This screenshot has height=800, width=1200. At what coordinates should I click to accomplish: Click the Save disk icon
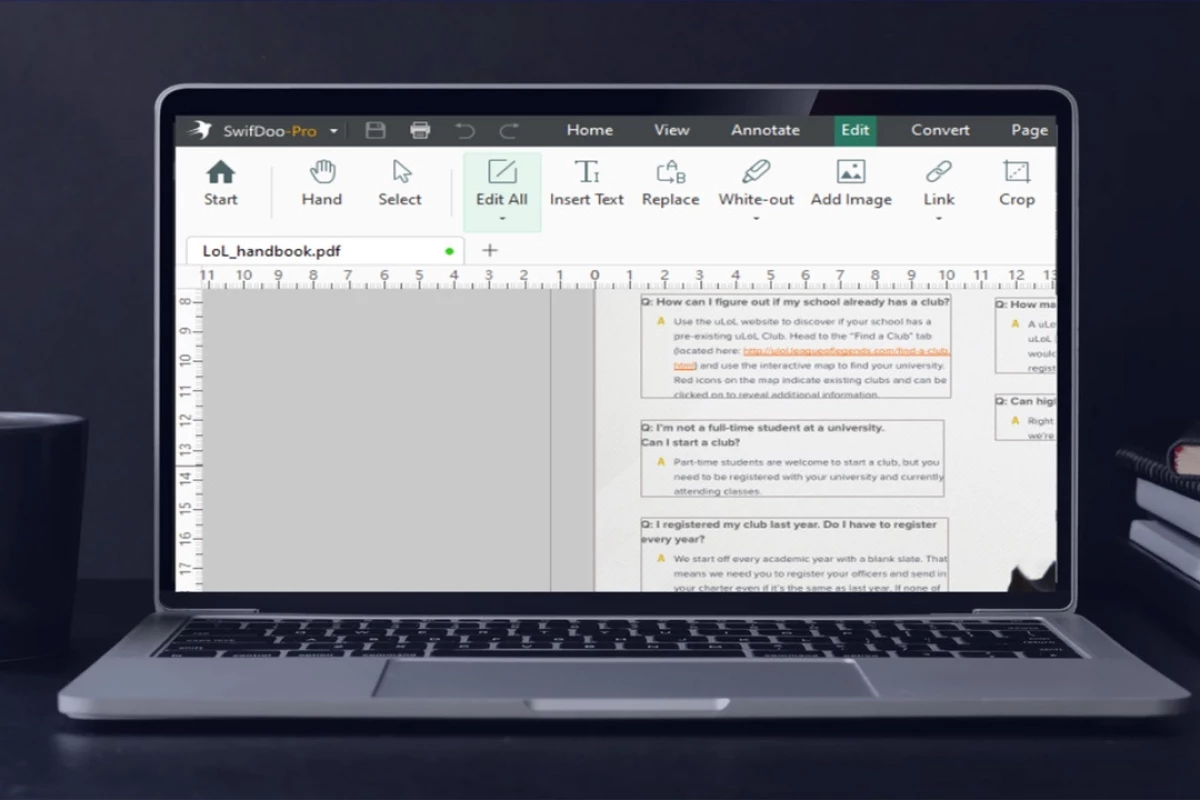pos(375,130)
